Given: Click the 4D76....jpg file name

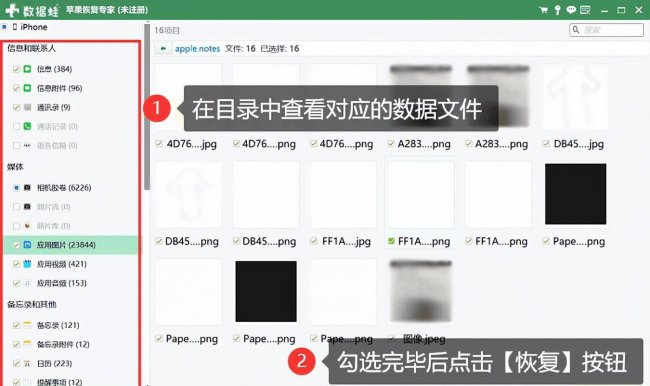Looking at the screenshot, I should pyautogui.click(x=192, y=144).
